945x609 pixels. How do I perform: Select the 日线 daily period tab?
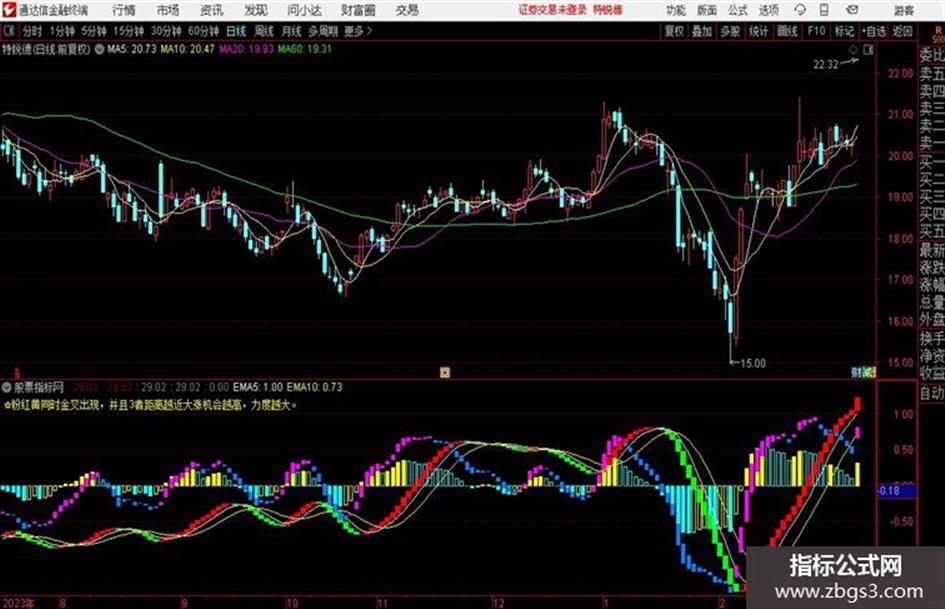[x=236, y=31]
